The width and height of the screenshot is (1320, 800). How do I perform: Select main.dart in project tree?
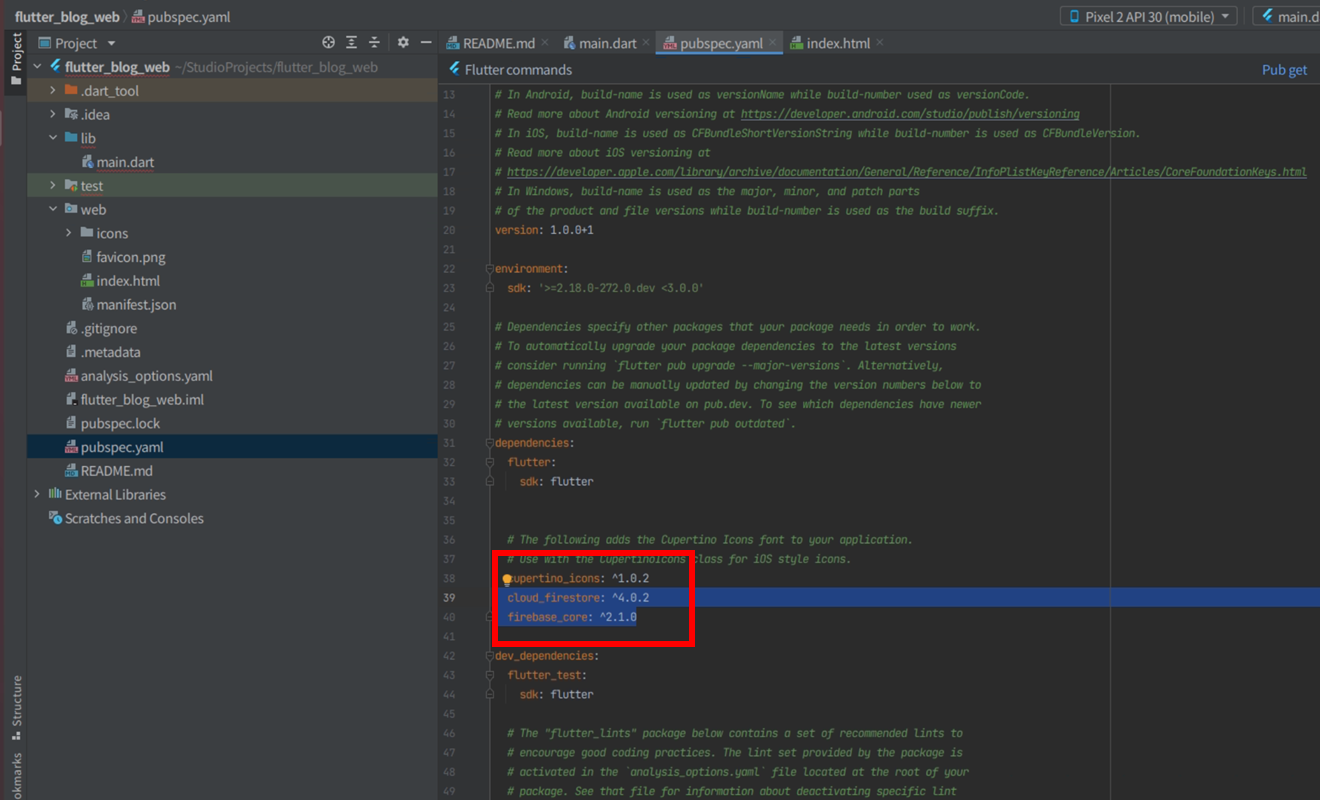125,162
